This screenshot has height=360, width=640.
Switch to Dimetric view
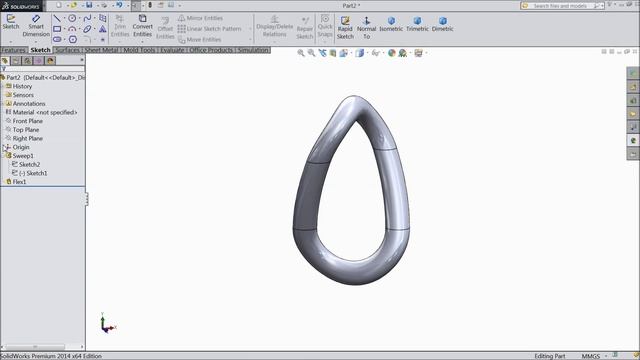pyautogui.click(x=442, y=24)
